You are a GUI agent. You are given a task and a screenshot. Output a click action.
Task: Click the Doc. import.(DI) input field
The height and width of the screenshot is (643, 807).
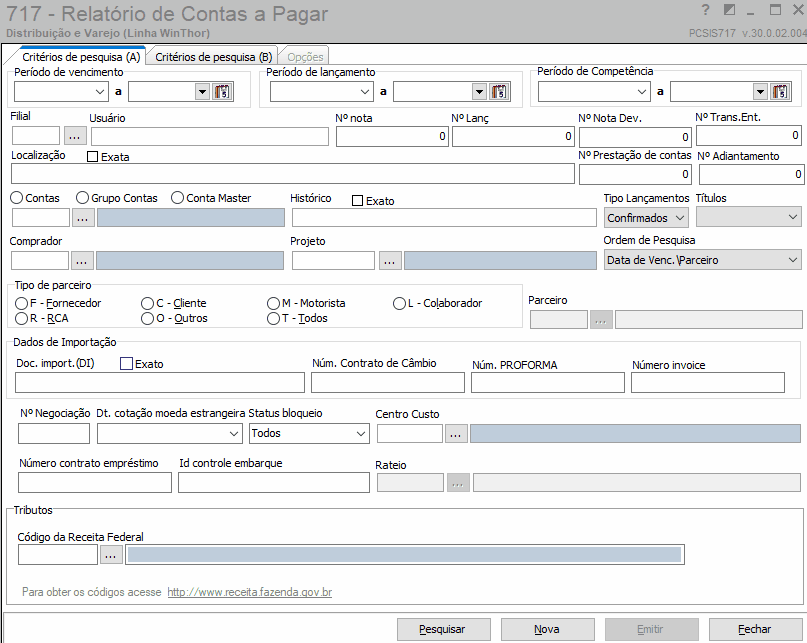click(x=160, y=383)
